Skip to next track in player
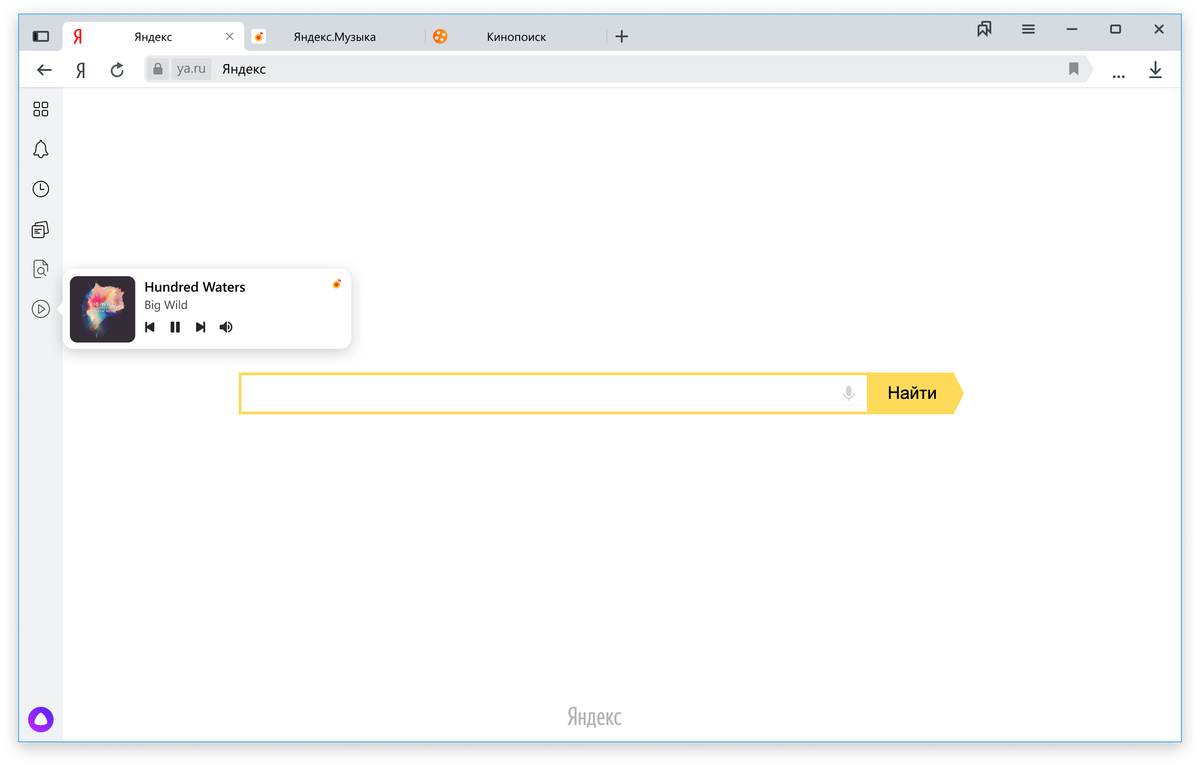This screenshot has height=765, width=1200. tap(200, 327)
